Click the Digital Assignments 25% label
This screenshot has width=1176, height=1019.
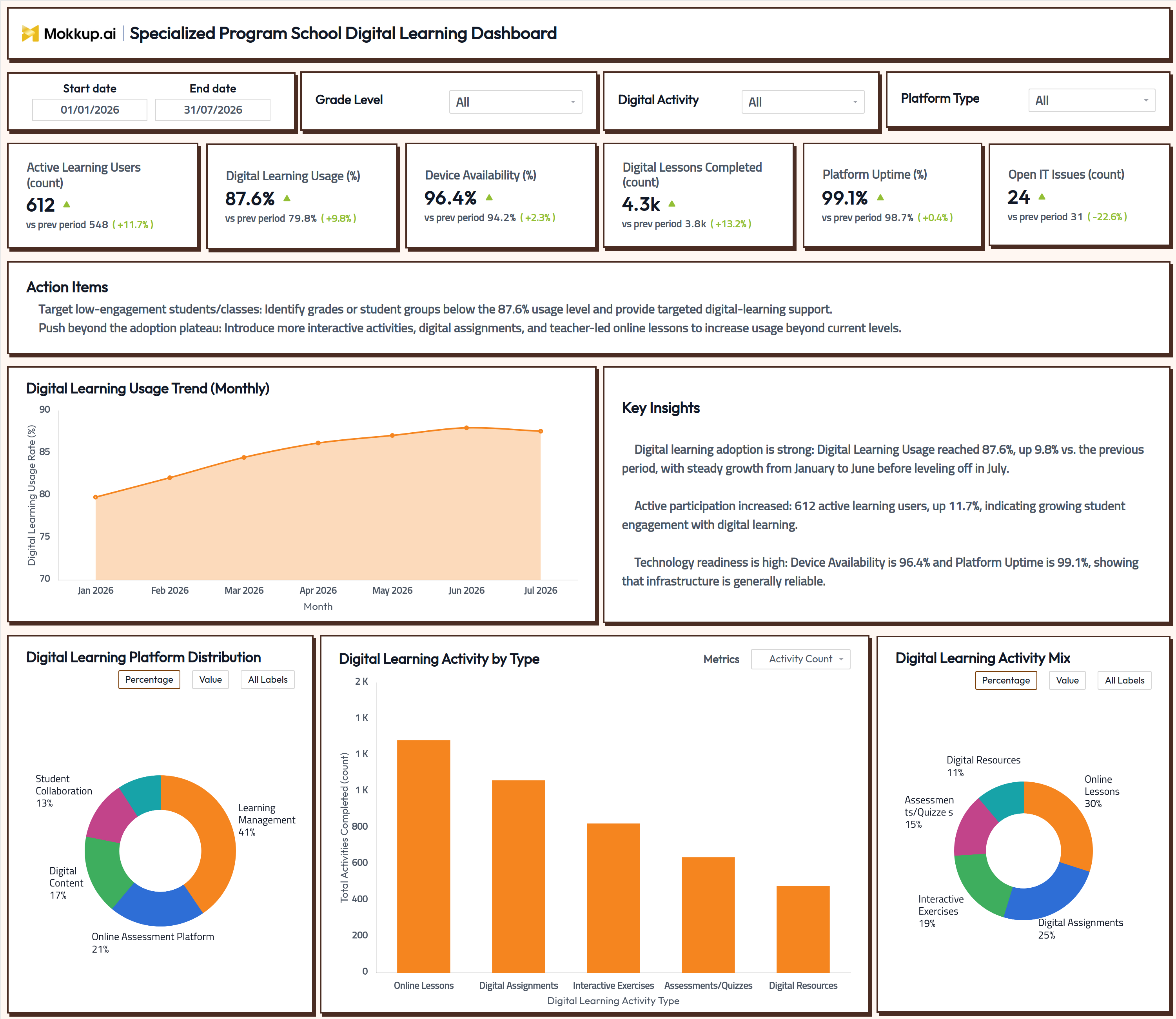click(x=1080, y=928)
